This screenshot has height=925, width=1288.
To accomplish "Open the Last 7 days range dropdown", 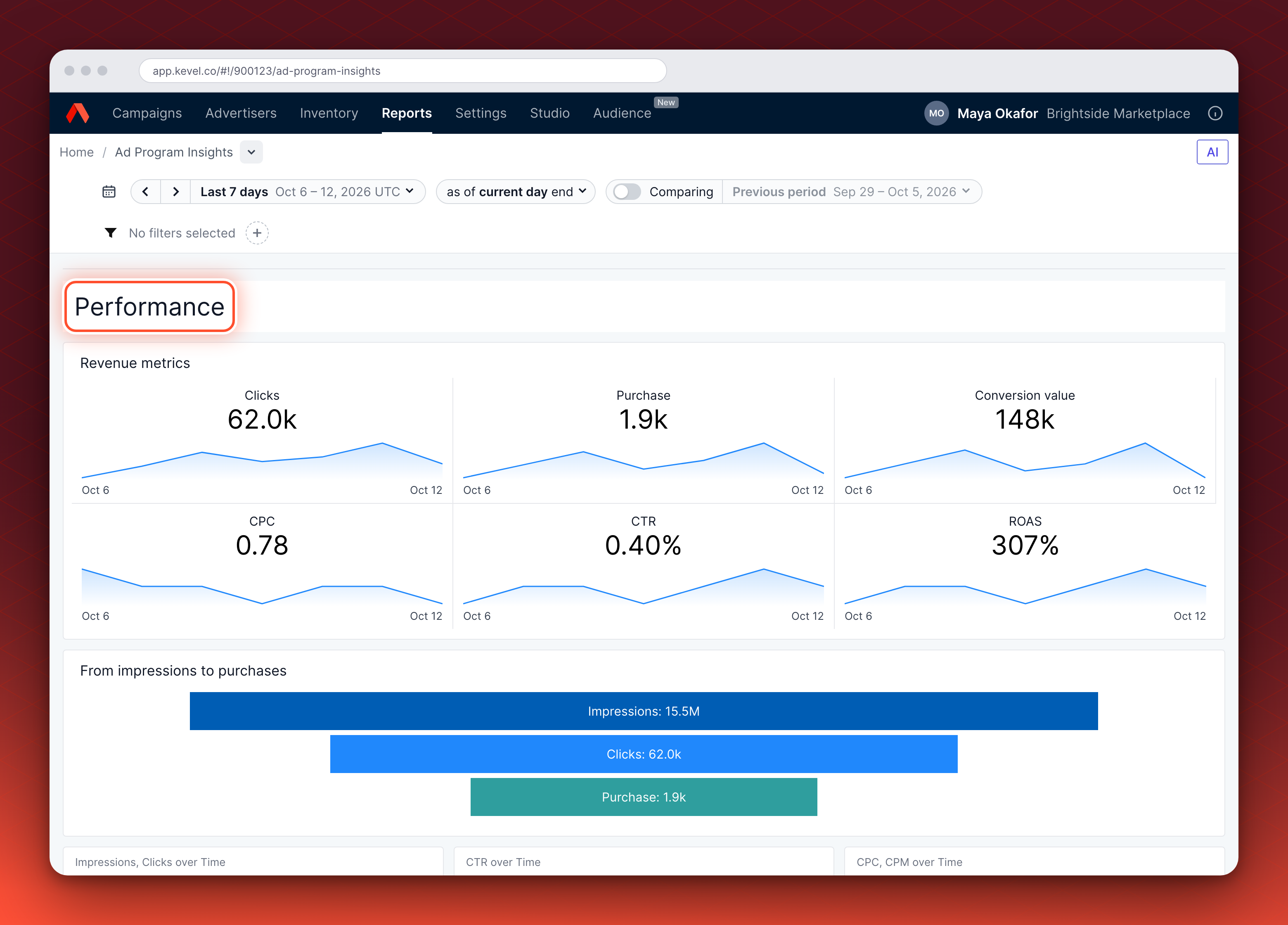I will point(307,192).
